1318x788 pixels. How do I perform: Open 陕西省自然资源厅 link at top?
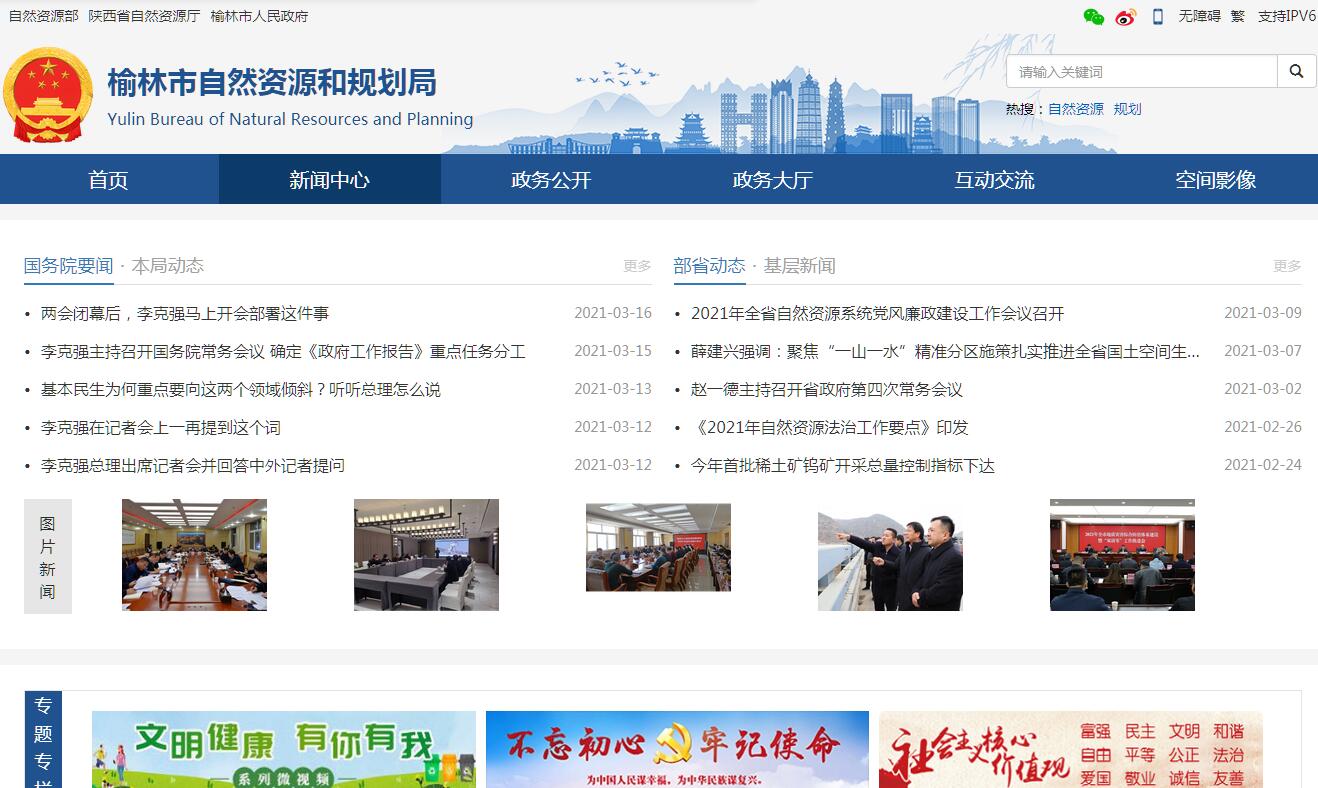(144, 16)
